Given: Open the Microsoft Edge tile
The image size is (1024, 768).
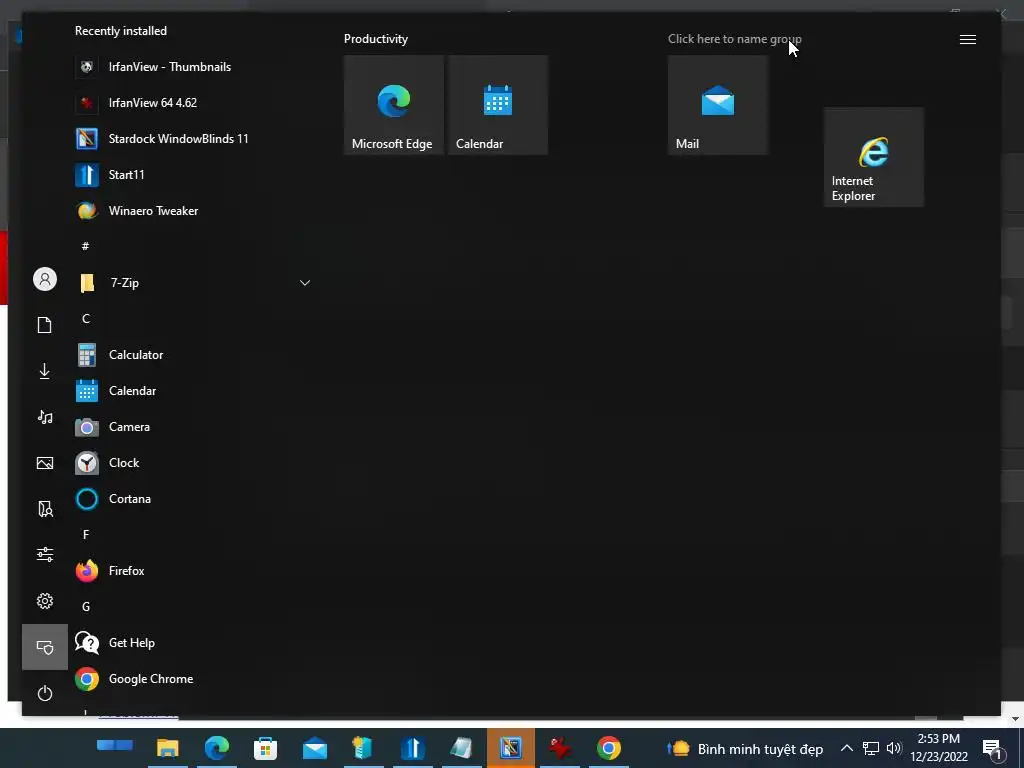Looking at the screenshot, I should pyautogui.click(x=393, y=105).
